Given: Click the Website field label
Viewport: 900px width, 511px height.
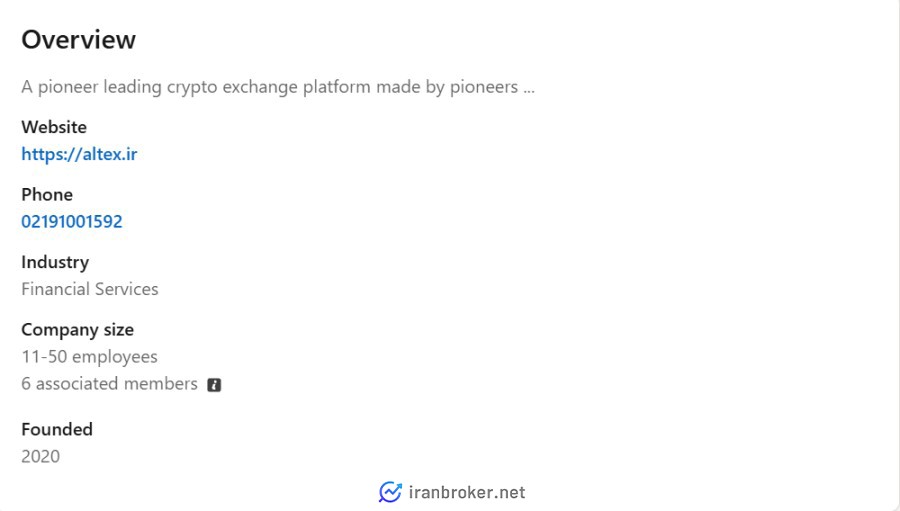Looking at the screenshot, I should [54, 127].
